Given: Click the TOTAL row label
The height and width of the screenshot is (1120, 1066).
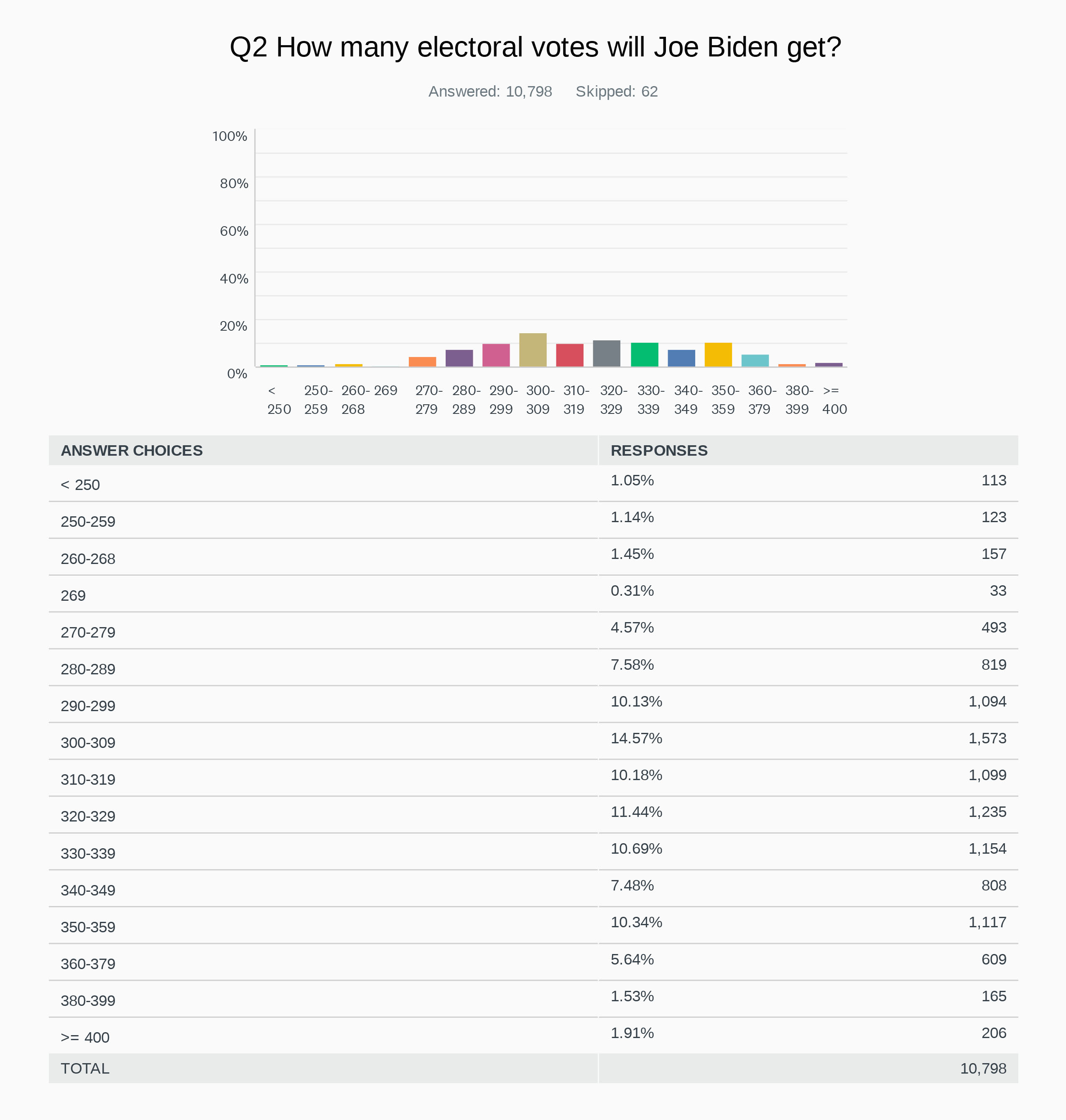Looking at the screenshot, I should click(85, 1068).
